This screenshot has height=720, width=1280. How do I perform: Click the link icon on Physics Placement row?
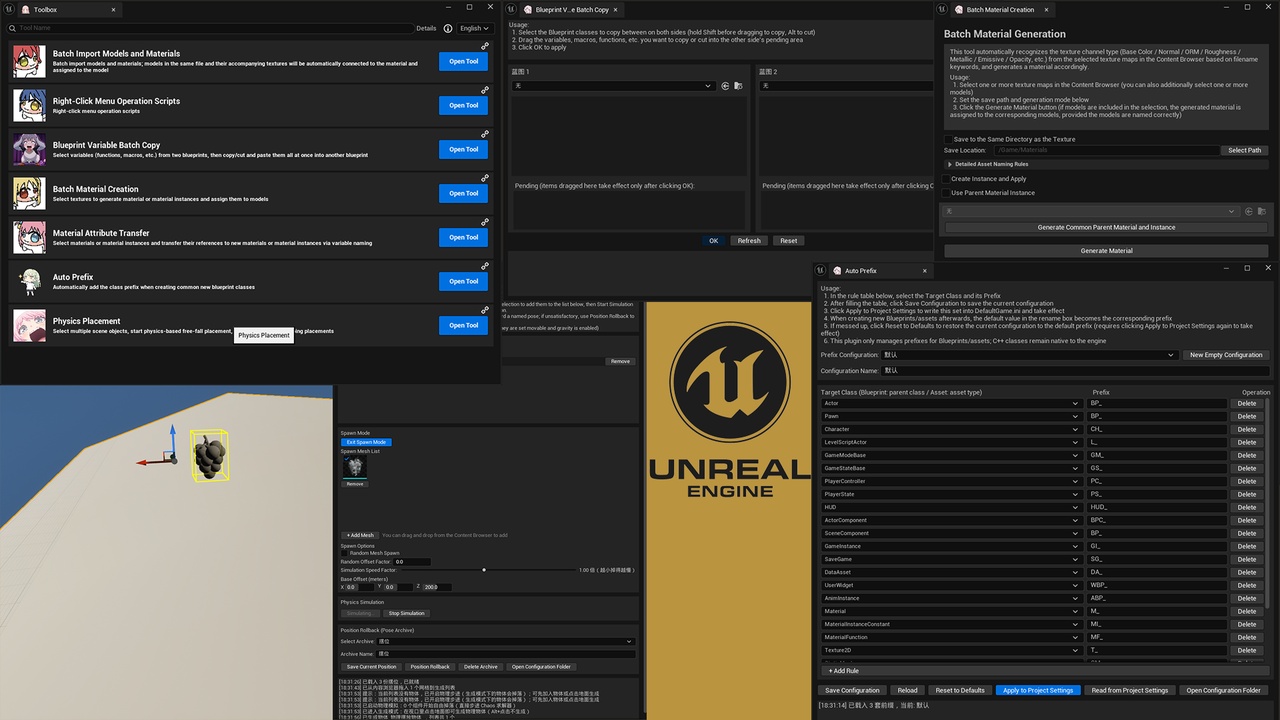pos(485,310)
